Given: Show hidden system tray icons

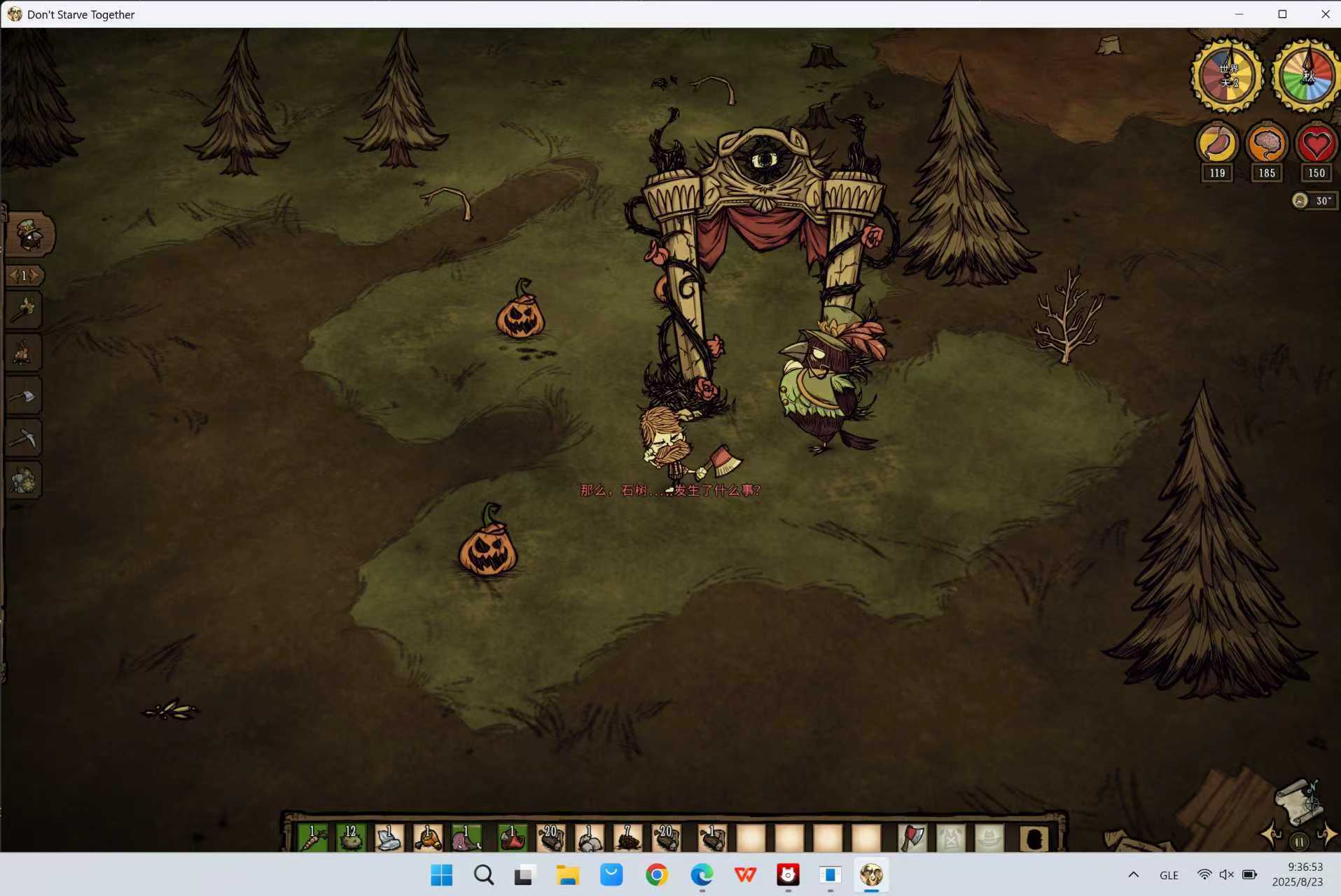Looking at the screenshot, I should tap(1133, 875).
